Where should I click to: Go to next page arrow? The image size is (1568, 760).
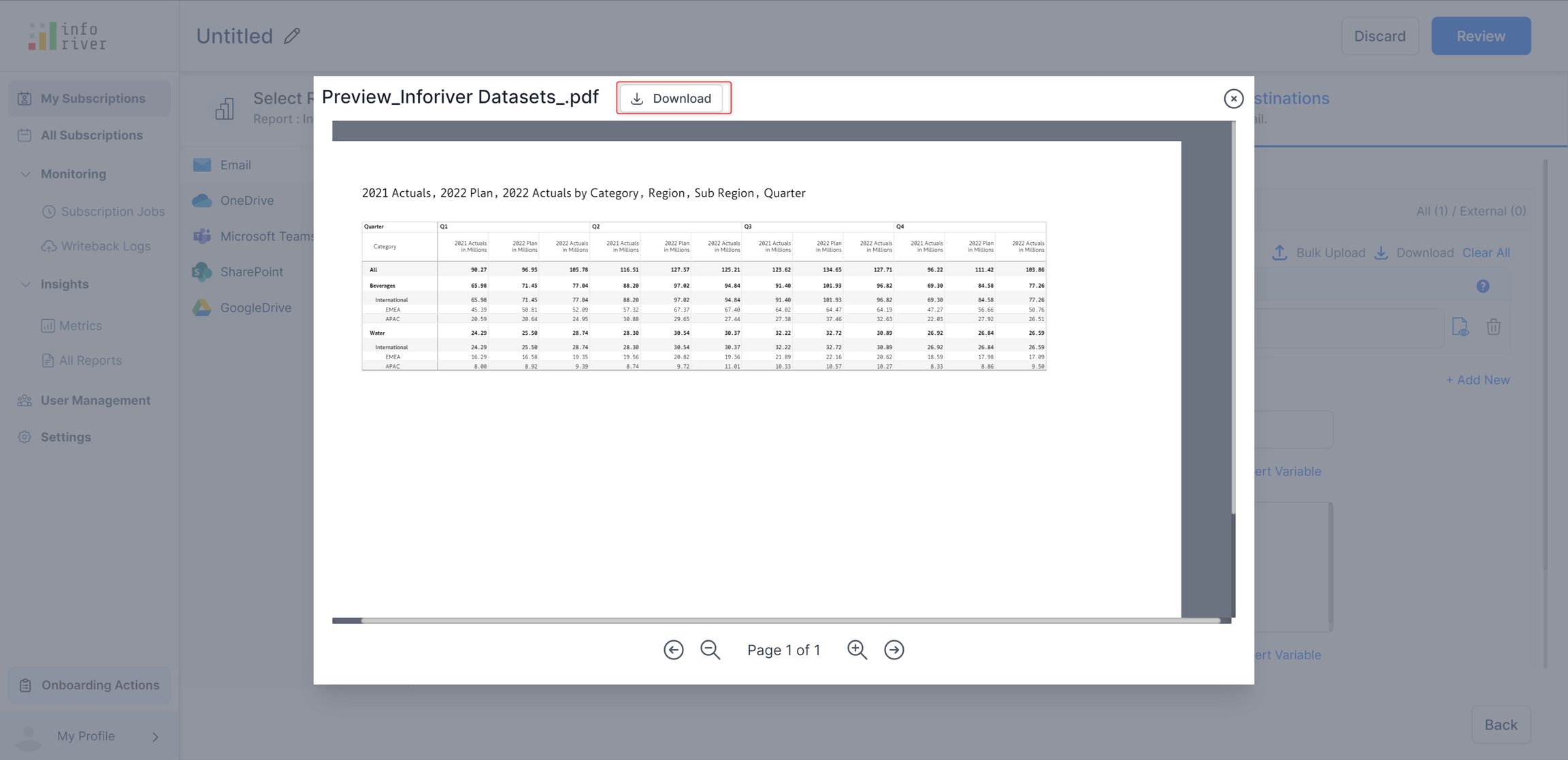click(x=894, y=650)
